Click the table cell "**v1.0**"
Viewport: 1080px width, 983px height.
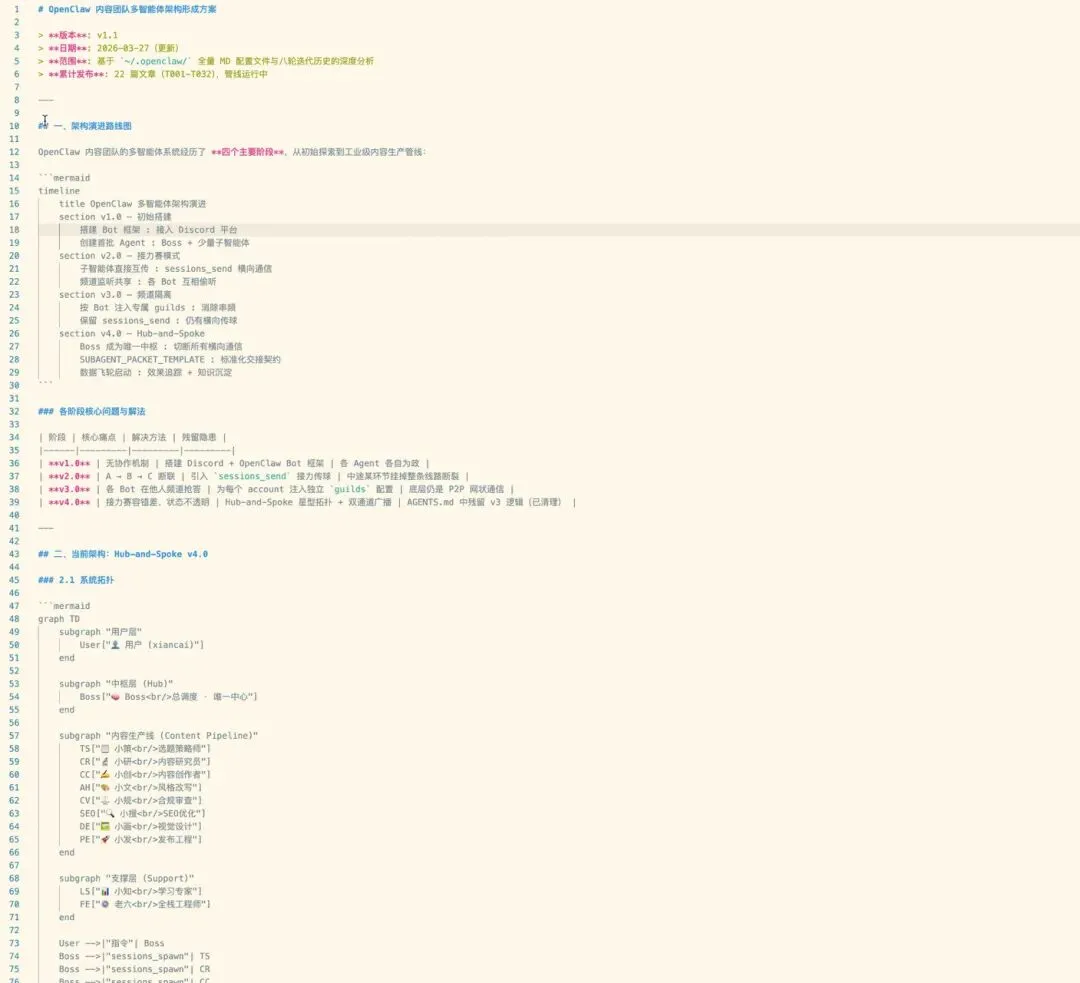coord(69,464)
